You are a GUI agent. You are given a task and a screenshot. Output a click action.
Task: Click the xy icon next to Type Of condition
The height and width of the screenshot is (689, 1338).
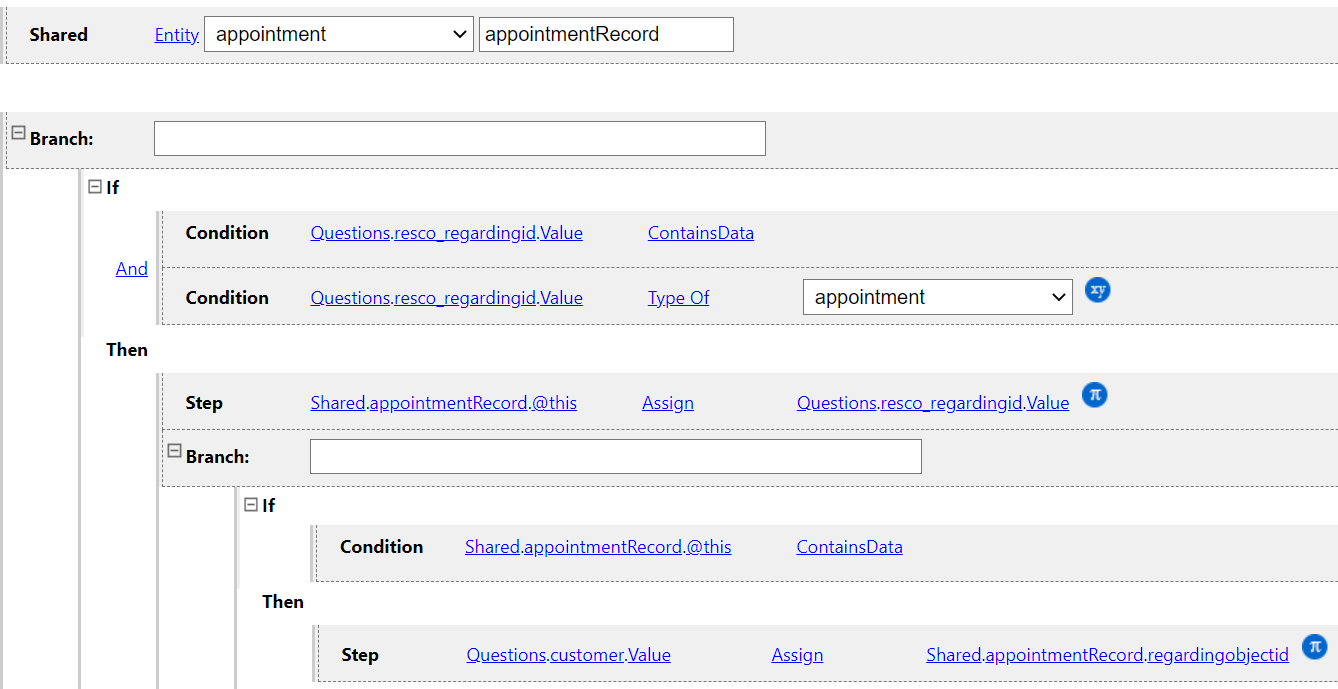[1097, 291]
